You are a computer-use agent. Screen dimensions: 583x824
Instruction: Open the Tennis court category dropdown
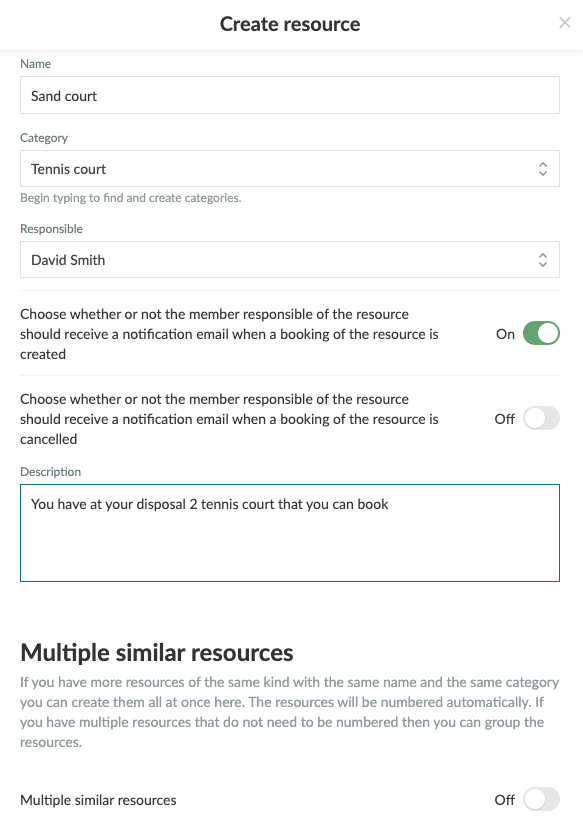tap(290, 169)
